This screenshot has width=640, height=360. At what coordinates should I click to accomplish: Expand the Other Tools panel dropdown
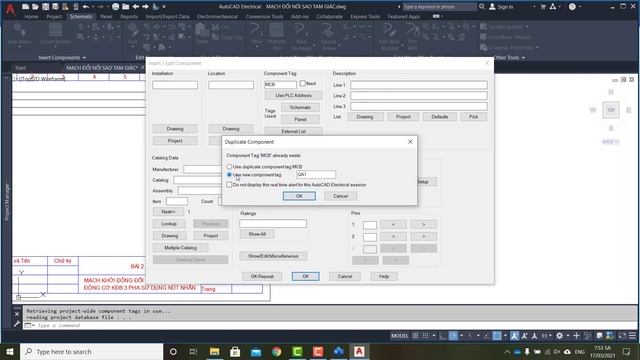point(523,58)
